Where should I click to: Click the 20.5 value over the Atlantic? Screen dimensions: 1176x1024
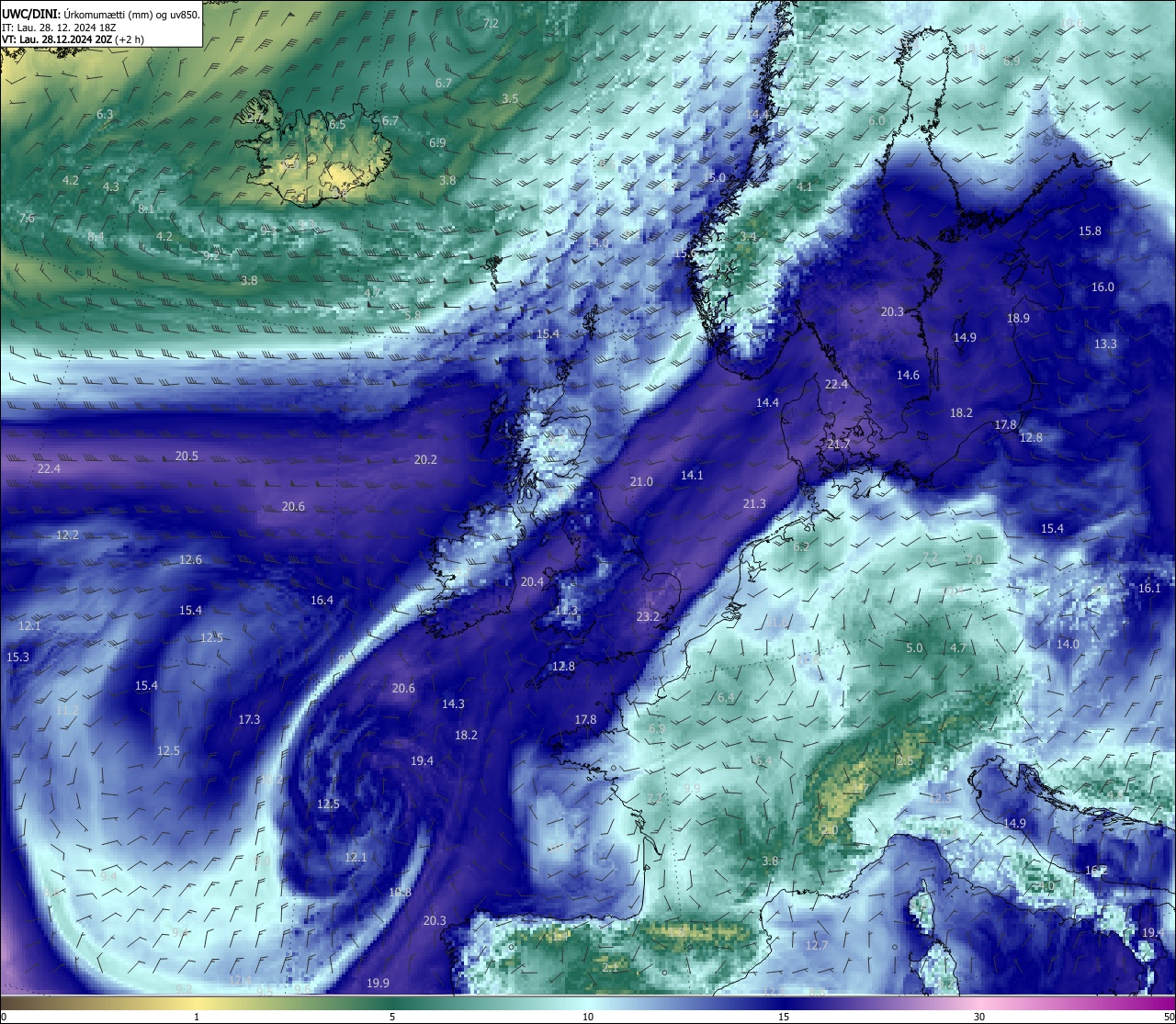pos(187,456)
